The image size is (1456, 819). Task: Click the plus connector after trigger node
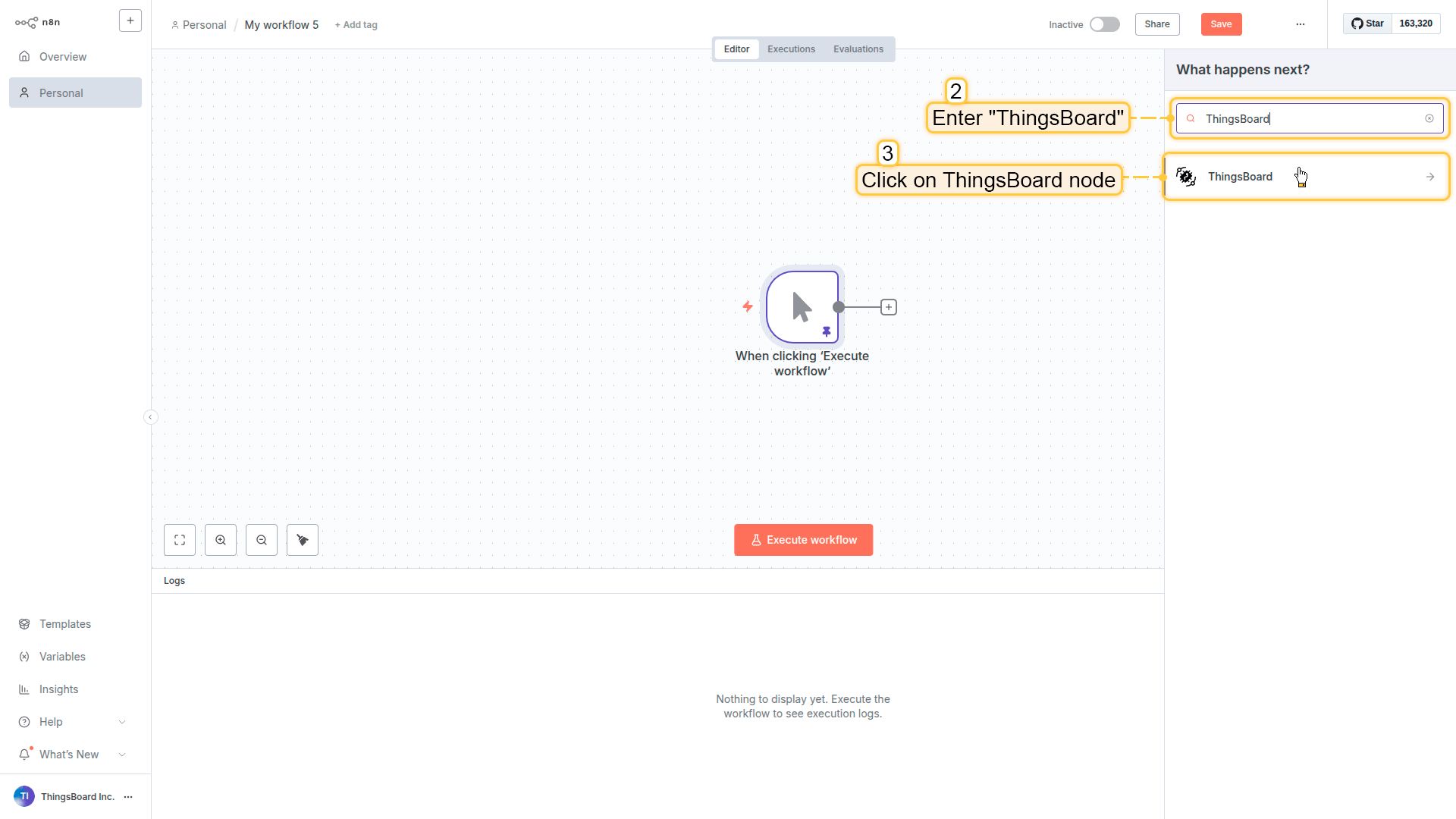point(889,307)
